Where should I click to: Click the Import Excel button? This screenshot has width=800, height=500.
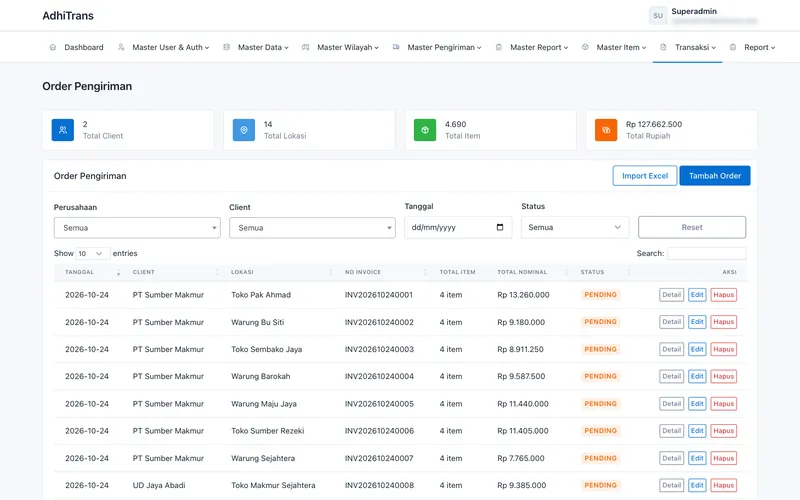(x=645, y=176)
